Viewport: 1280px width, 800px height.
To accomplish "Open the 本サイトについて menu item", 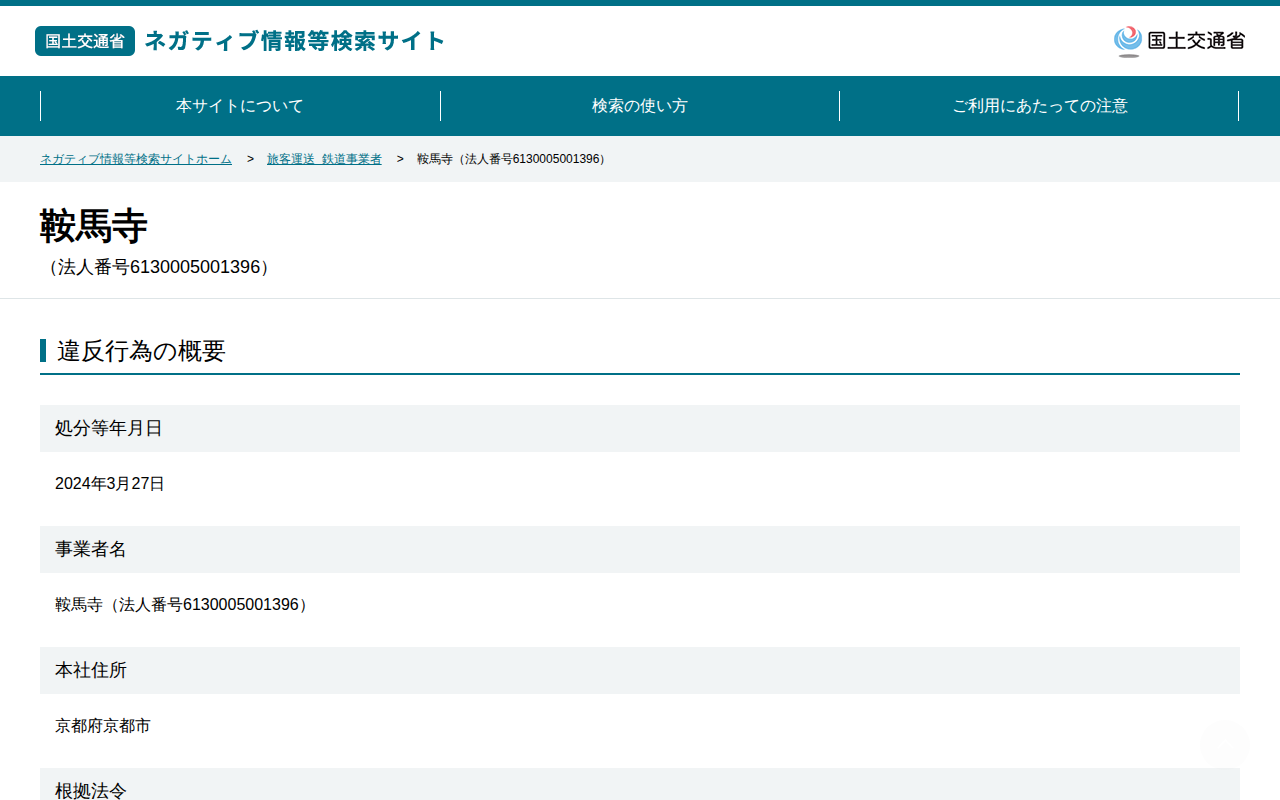I will [x=240, y=106].
